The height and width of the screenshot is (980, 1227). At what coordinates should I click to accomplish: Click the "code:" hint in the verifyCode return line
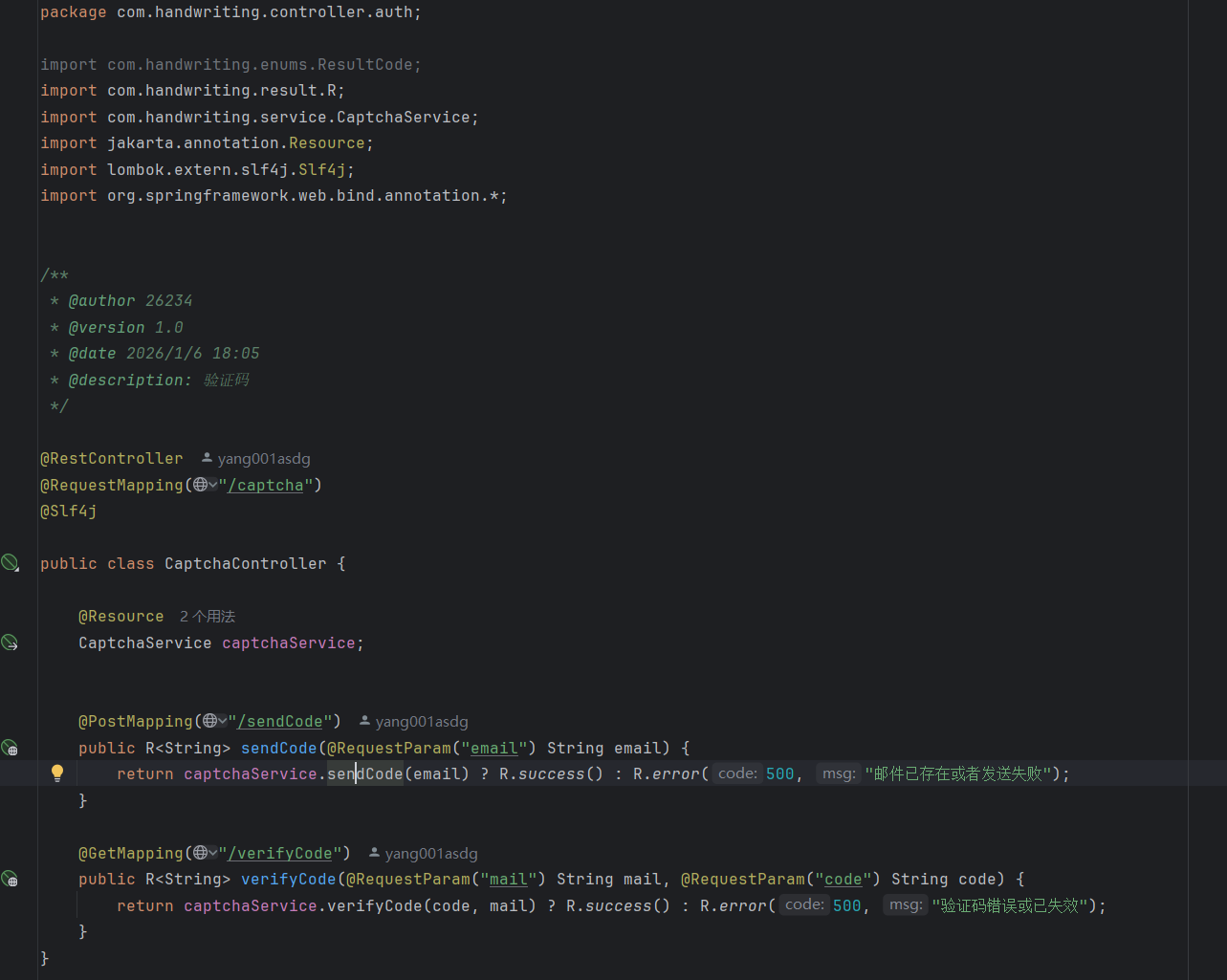click(804, 904)
